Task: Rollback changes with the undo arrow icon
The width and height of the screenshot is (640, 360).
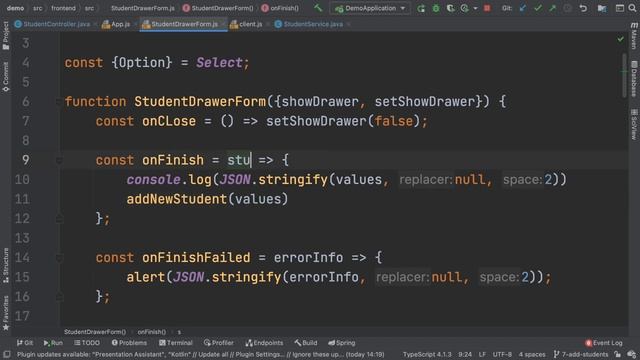Action: tap(583, 8)
